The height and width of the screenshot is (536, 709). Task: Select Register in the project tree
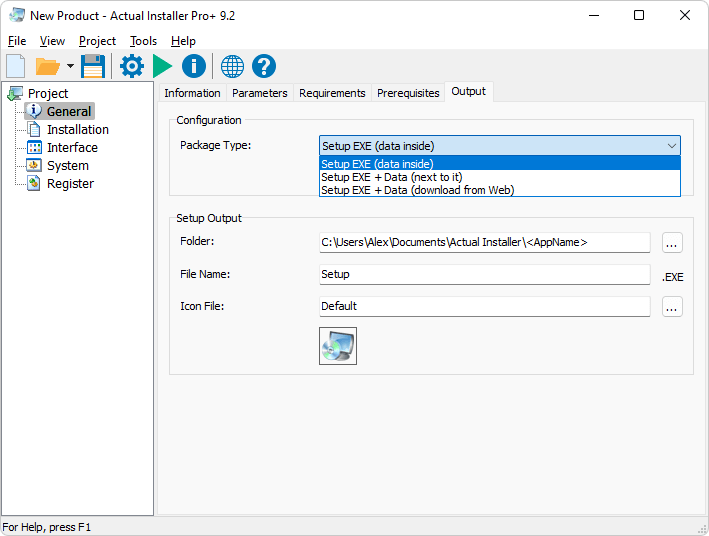(x=70, y=184)
